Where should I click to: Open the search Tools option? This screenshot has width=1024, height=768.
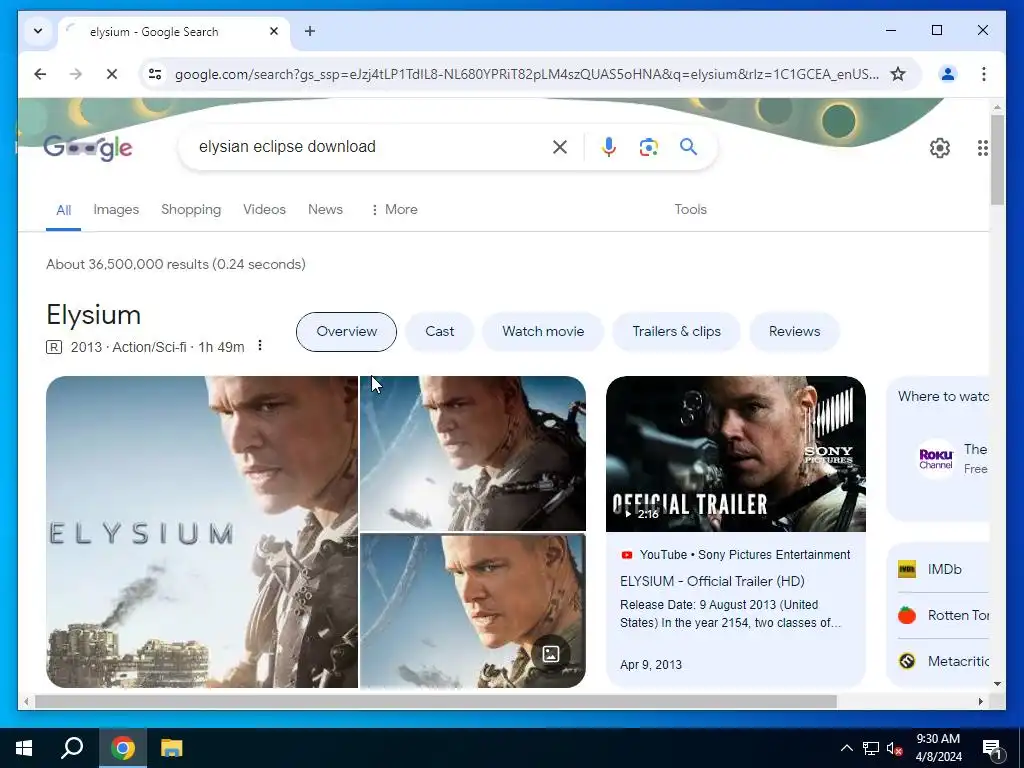[x=690, y=210]
